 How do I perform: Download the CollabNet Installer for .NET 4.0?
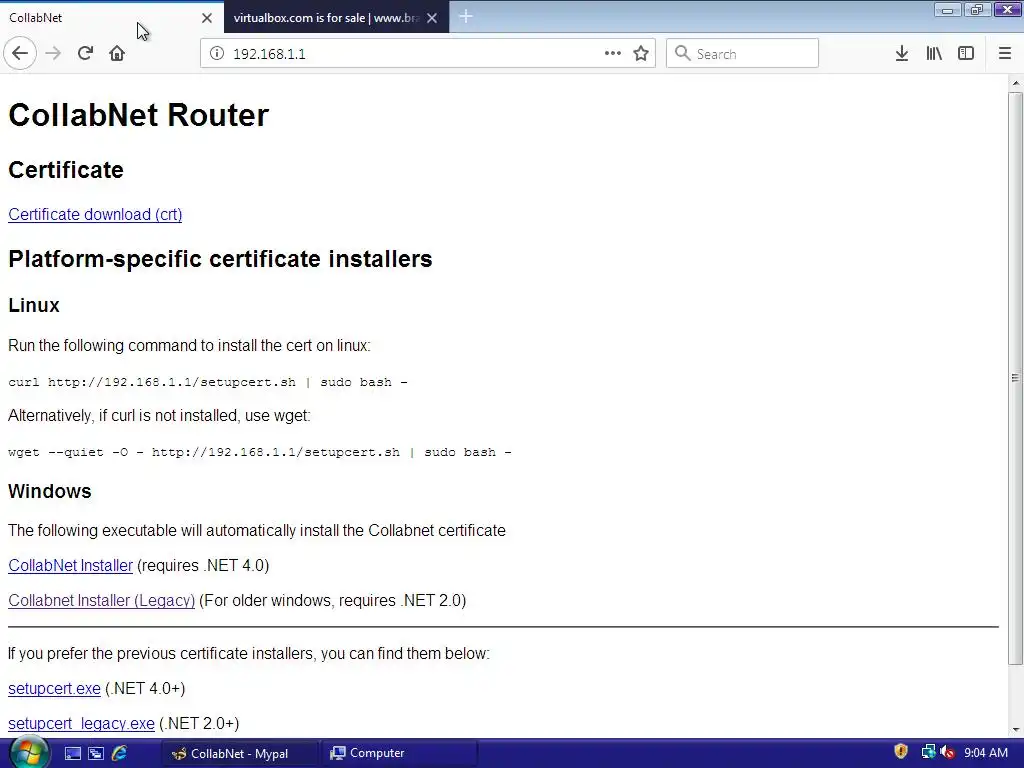71,566
